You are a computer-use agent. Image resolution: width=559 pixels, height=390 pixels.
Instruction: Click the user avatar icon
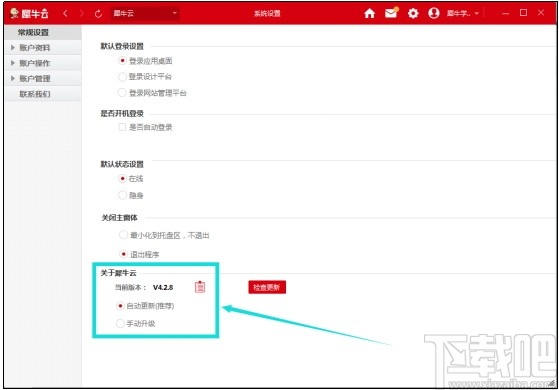(434, 13)
